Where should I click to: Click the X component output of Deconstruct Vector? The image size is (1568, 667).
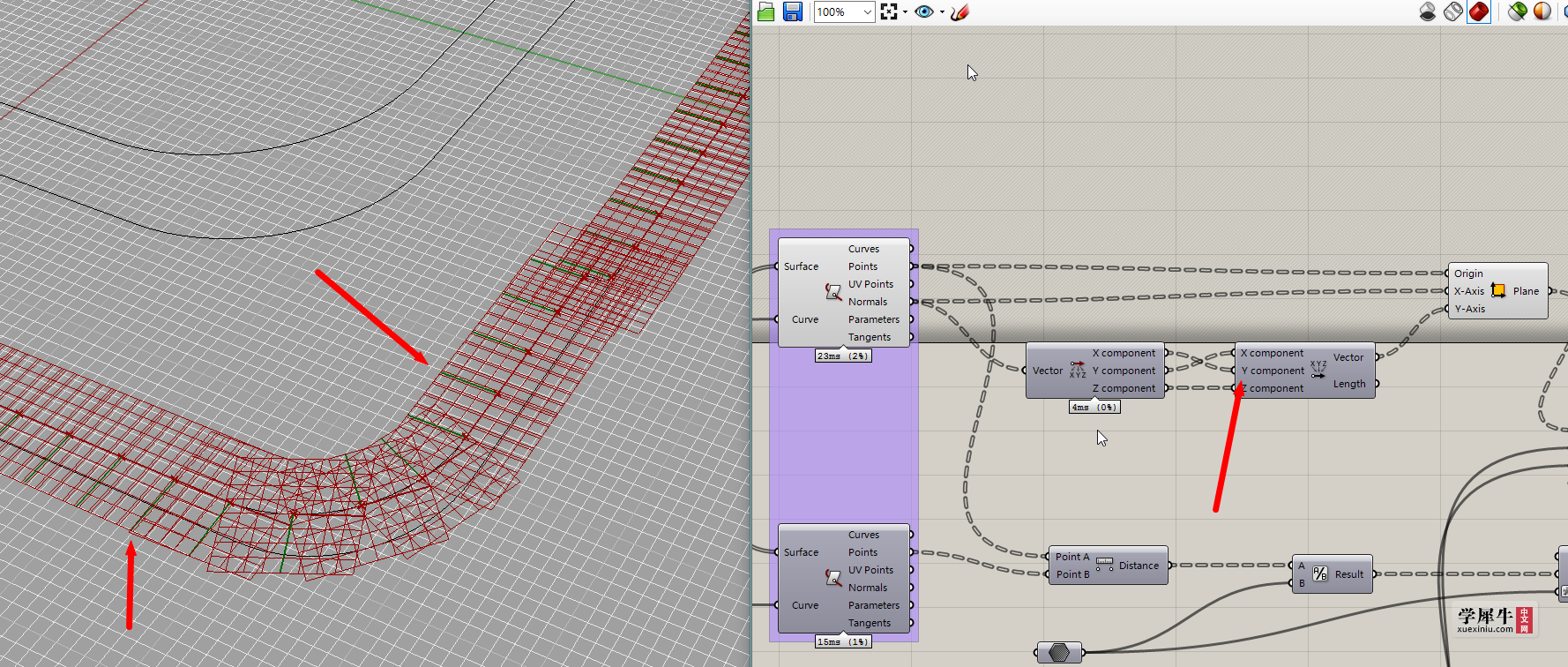tap(1124, 353)
